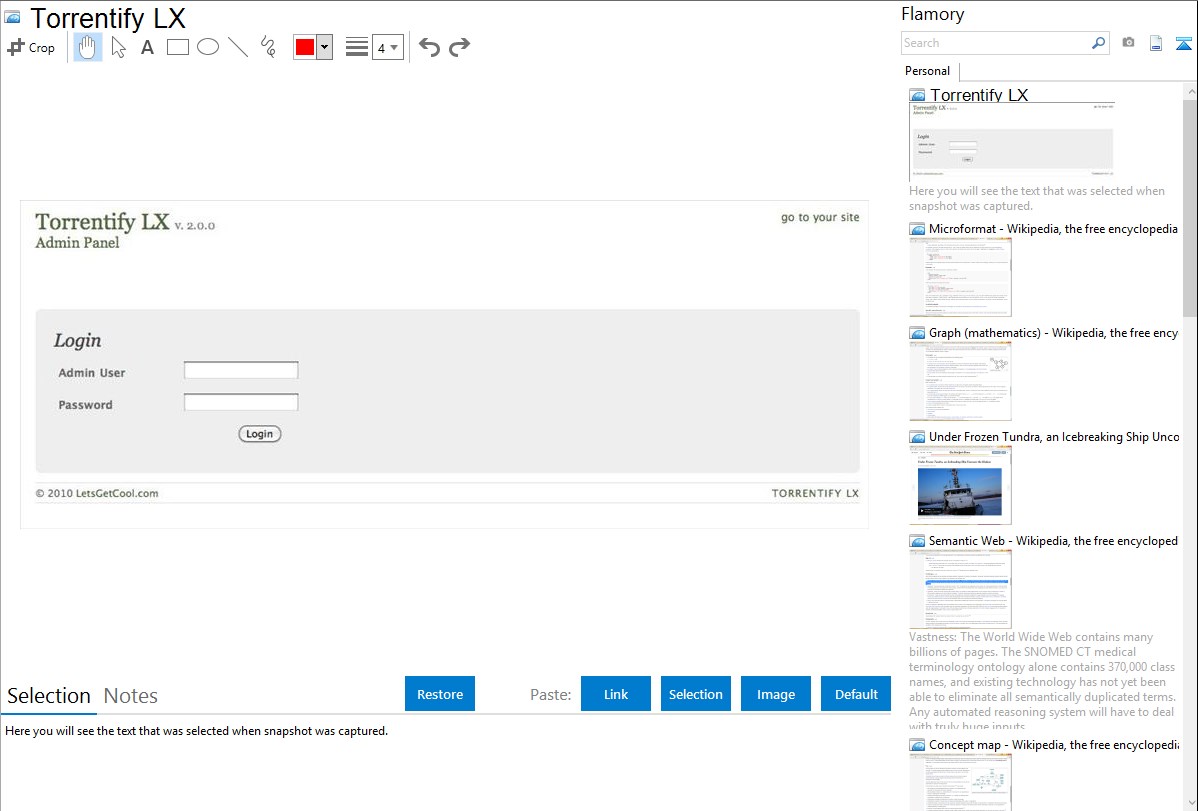Select the Crop tool
Screen dimensions: 1198x811
click(31, 47)
